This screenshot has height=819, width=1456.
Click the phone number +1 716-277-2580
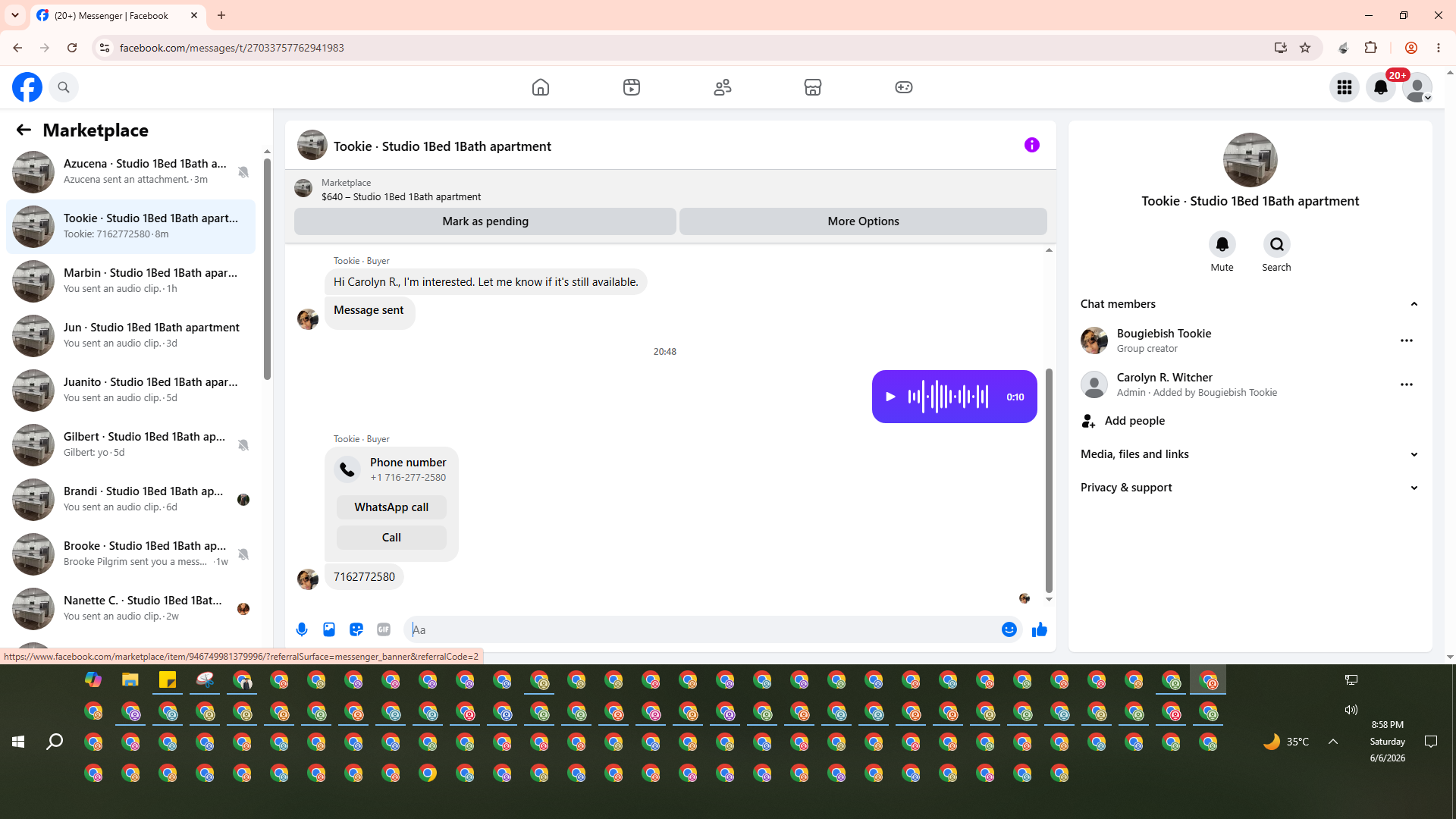[408, 478]
